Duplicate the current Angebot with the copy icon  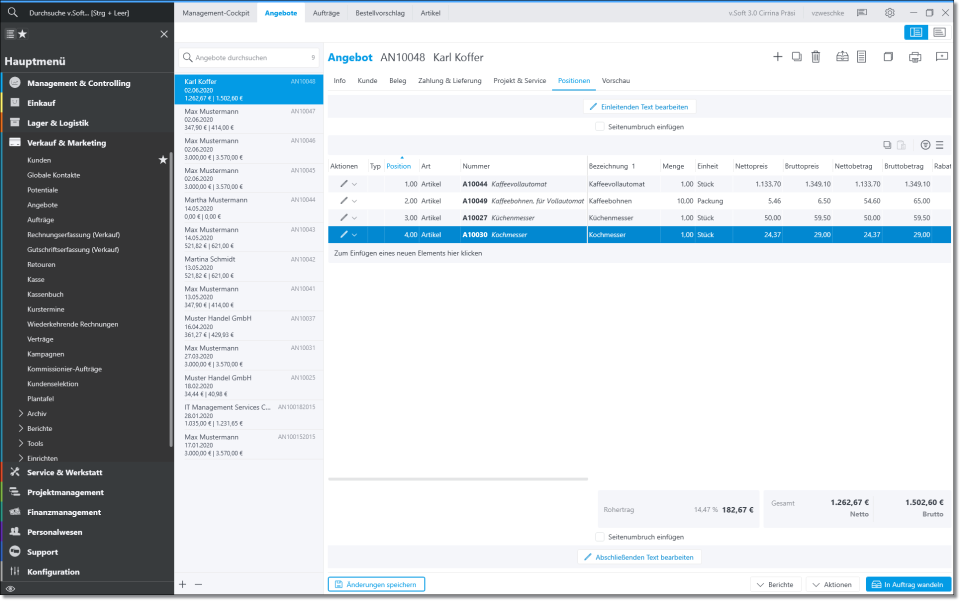[797, 57]
